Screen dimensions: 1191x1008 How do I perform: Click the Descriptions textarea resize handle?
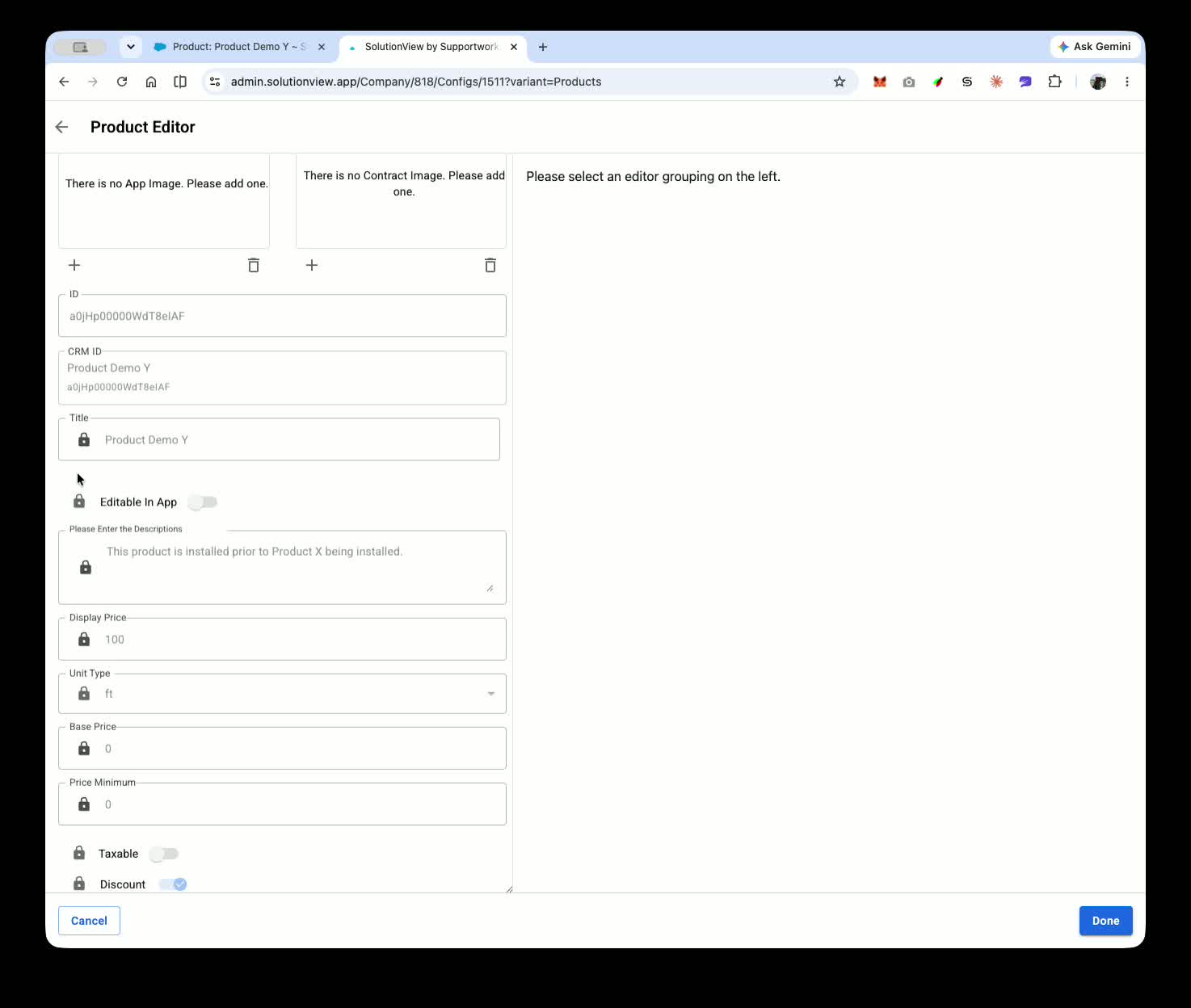[x=490, y=588]
